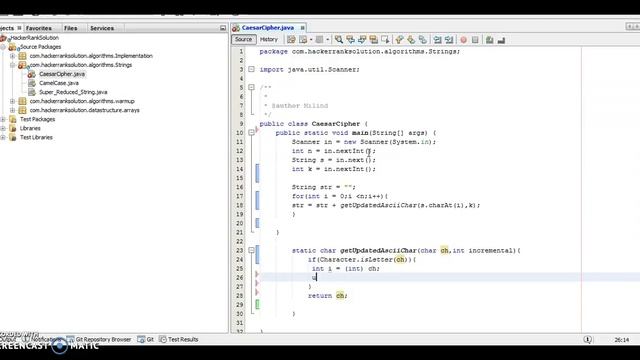Toggle Rectangular Selection icon
This screenshot has width=640, height=360.
point(385,40)
